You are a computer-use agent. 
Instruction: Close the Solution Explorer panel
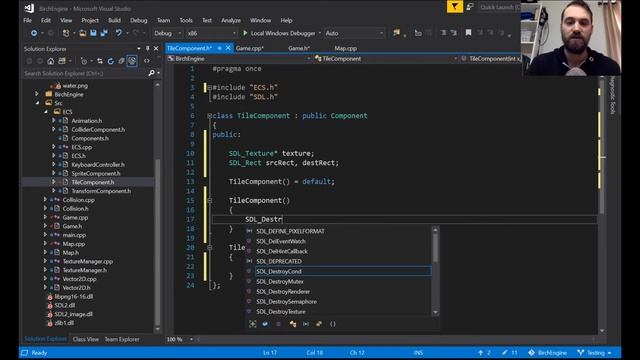click(156, 49)
